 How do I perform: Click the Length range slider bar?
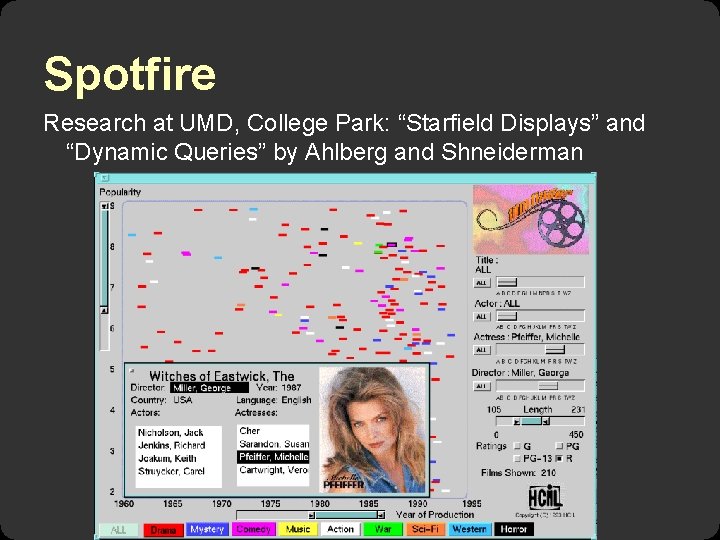[x=532, y=422]
